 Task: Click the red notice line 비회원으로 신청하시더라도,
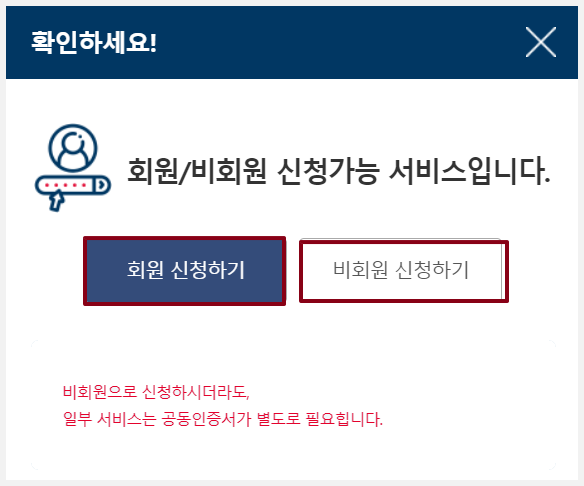pyautogui.click(x=156, y=392)
